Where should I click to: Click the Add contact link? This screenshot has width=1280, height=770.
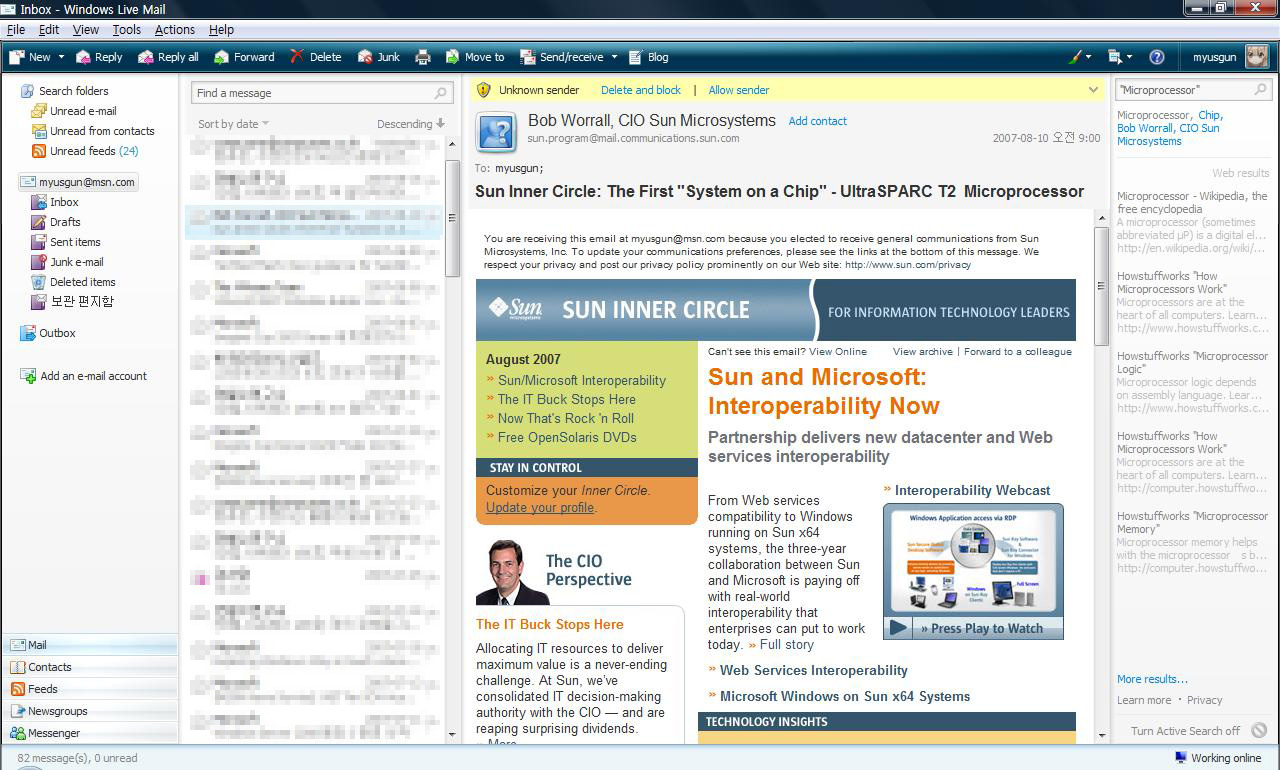(817, 121)
